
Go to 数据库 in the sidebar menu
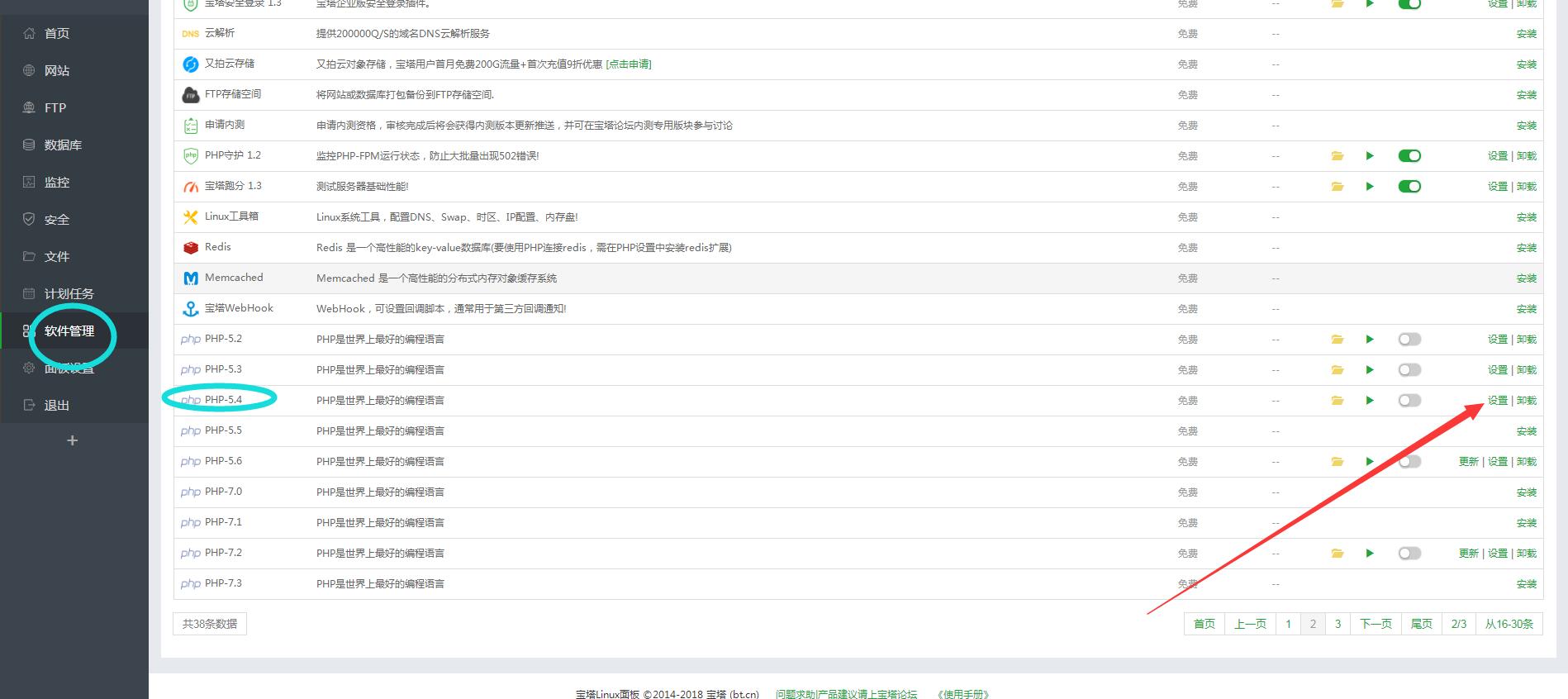coord(63,145)
